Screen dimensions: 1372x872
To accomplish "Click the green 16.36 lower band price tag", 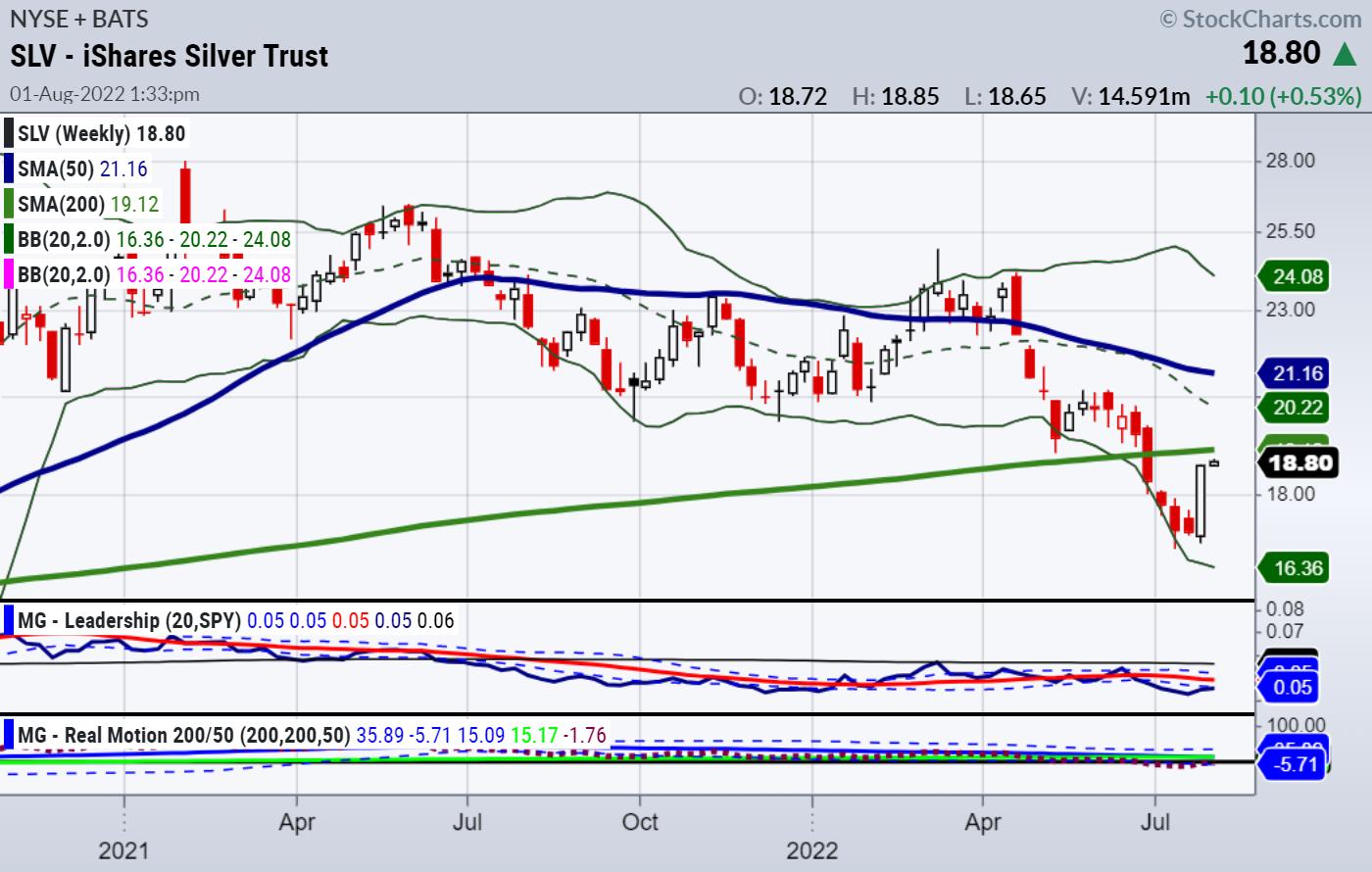I will point(1293,567).
